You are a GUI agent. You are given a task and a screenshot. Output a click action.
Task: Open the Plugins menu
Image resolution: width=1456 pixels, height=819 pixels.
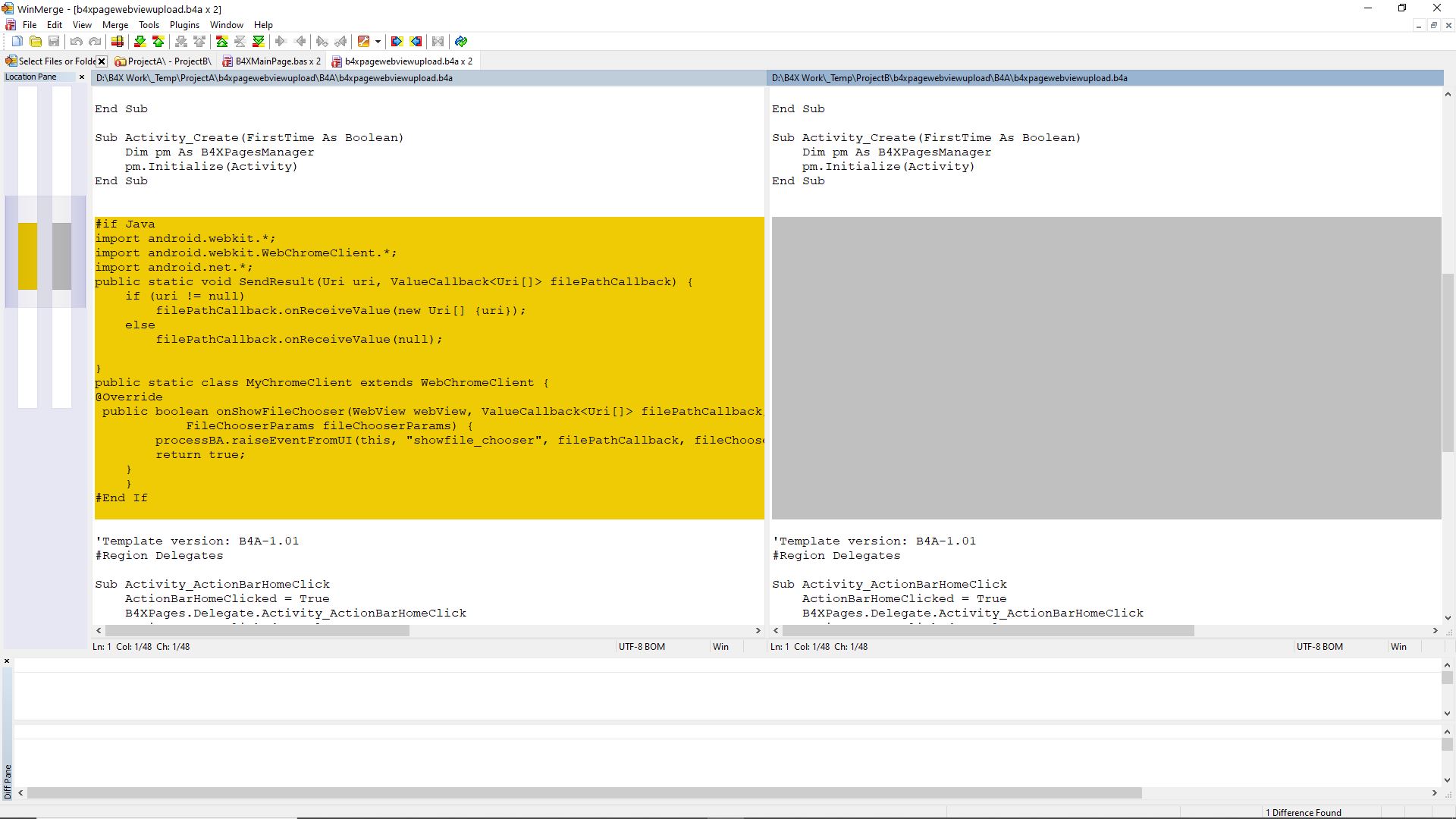(x=184, y=25)
